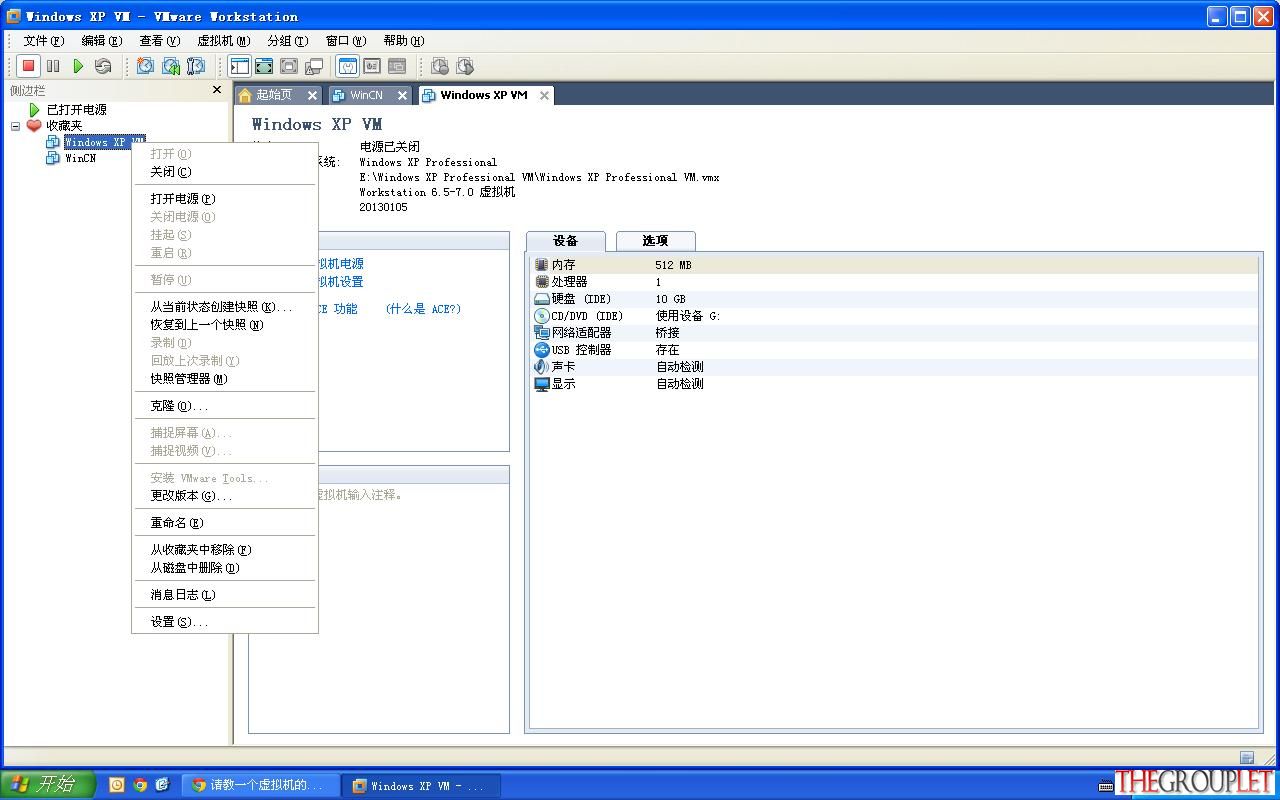Collapse the 收藏夹 tree node

(15, 126)
